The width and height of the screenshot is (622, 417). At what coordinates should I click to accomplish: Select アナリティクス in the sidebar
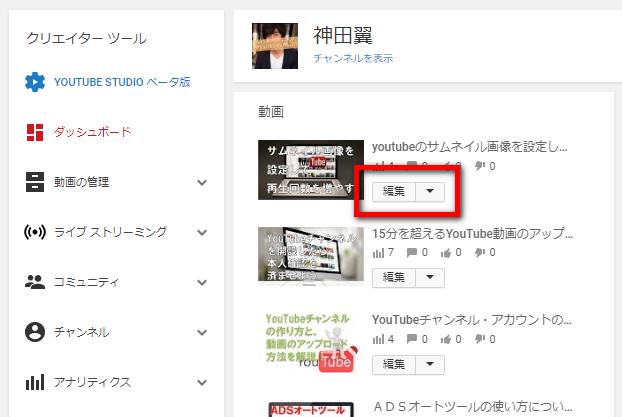(x=92, y=382)
